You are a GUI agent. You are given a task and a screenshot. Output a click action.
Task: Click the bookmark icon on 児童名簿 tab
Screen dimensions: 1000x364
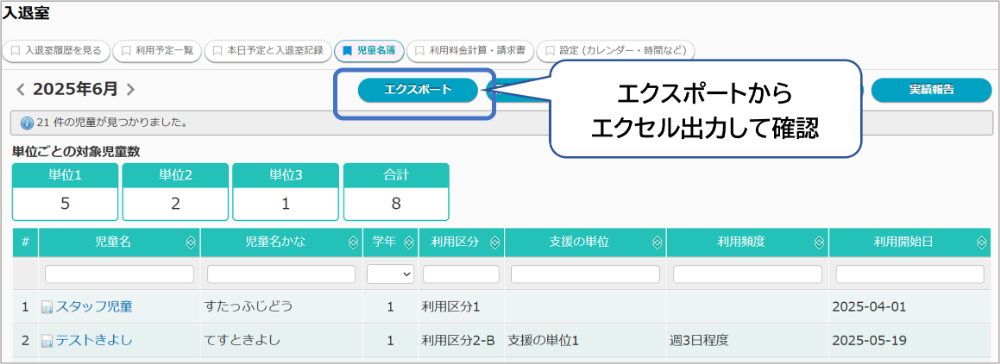point(347,50)
